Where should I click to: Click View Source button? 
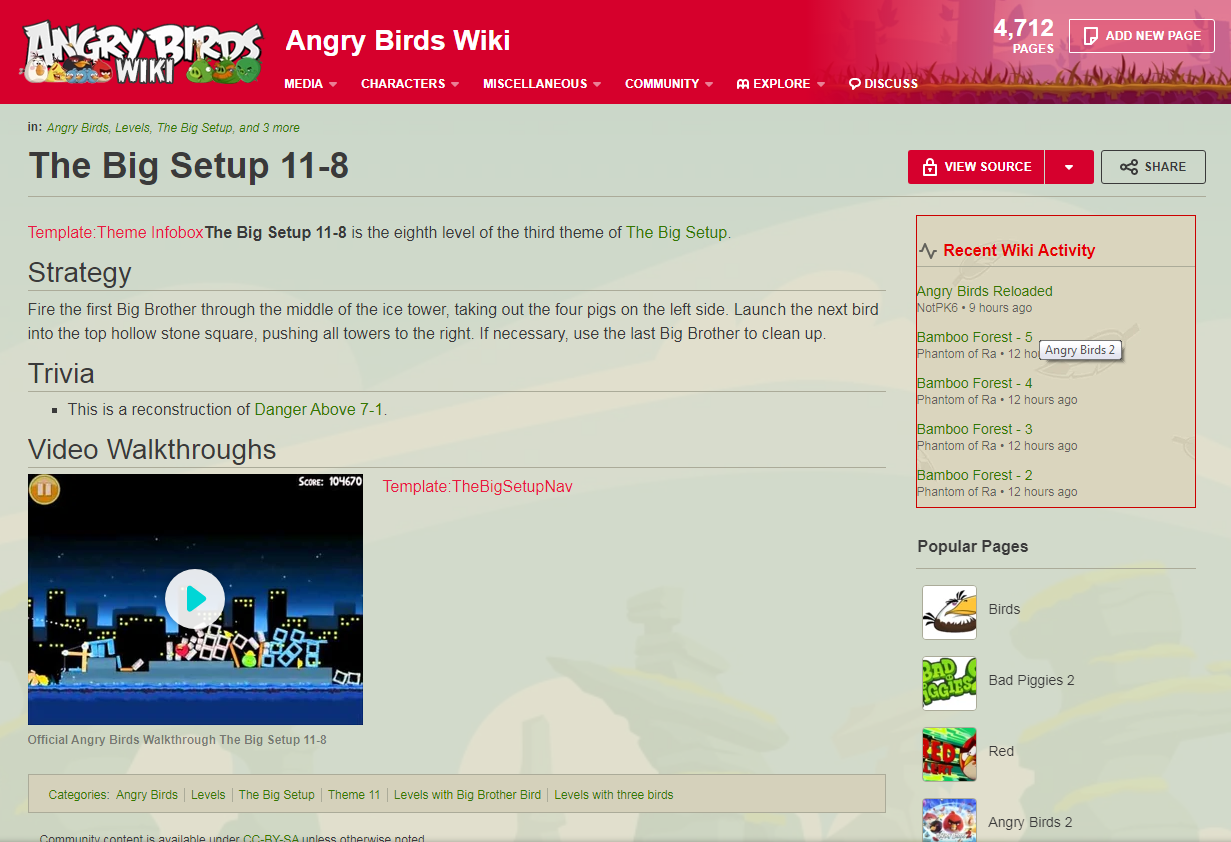tap(976, 167)
